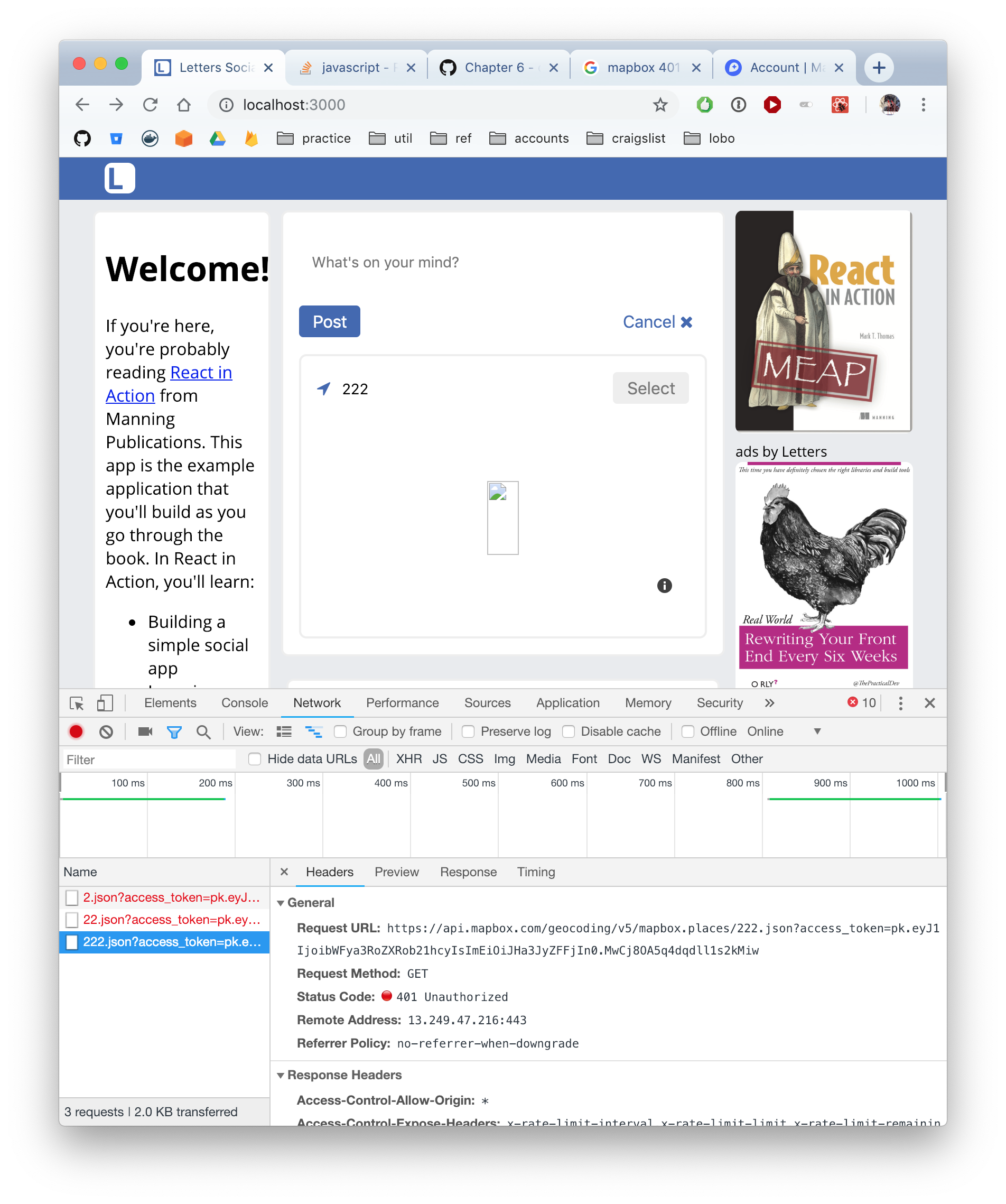Click the location arrow icon next to 222
The height and width of the screenshot is (1204, 1006).
[324, 388]
